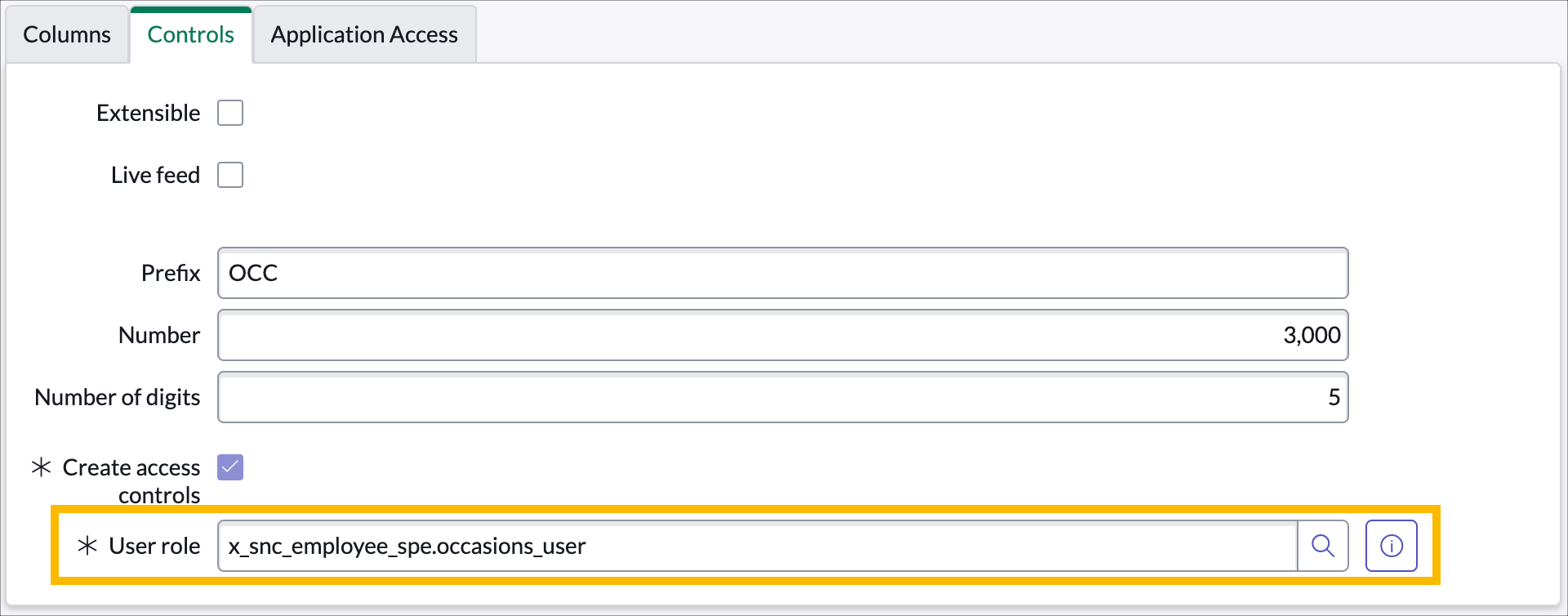Click the Extensible label text
The height and width of the screenshot is (616, 1568).
[x=148, y=113]
